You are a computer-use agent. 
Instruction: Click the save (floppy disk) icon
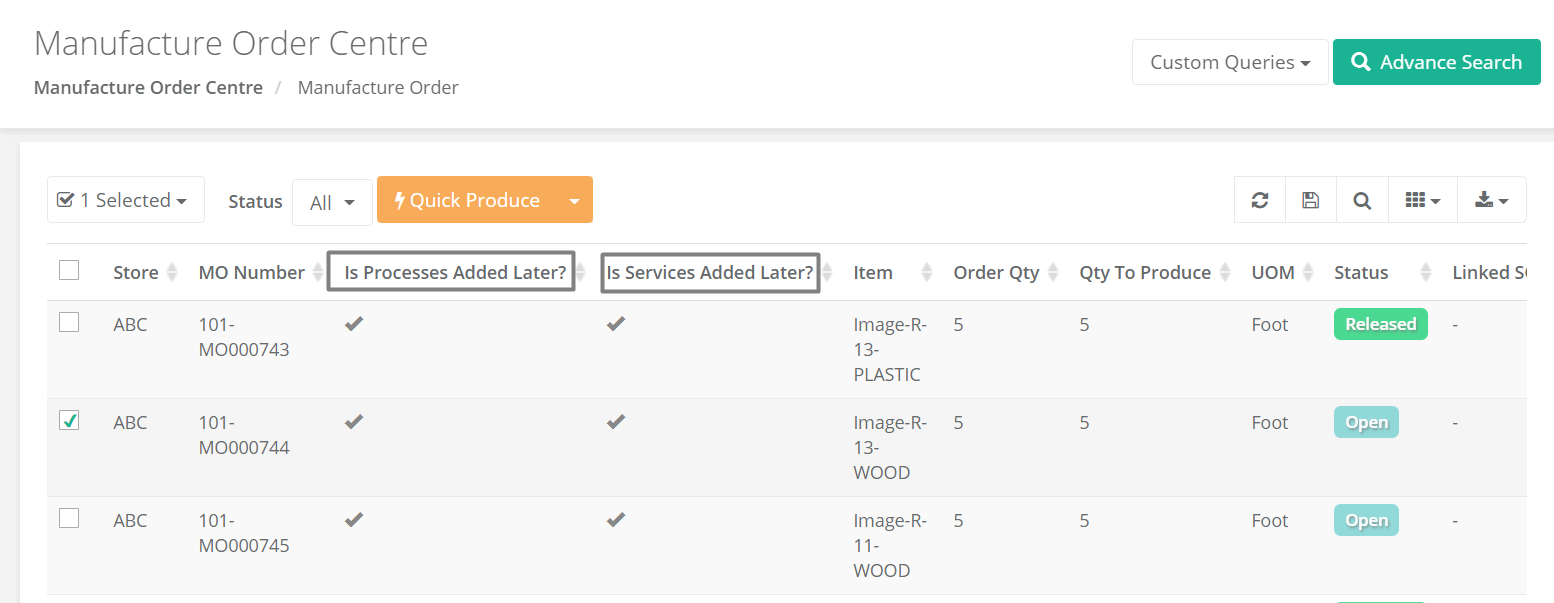pos(1310,200)
